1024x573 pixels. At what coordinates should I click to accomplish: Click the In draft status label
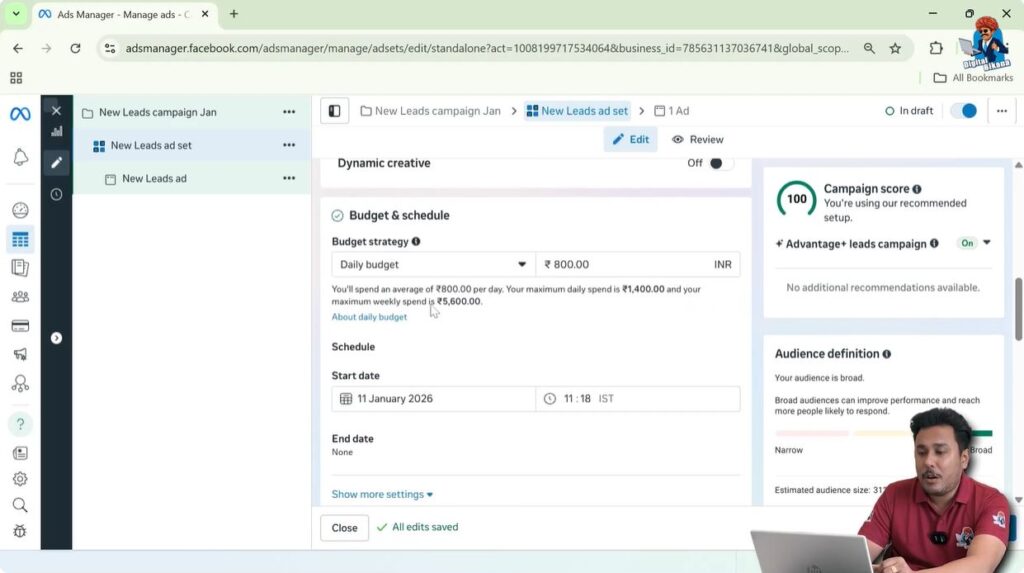[x=908, y=111]
